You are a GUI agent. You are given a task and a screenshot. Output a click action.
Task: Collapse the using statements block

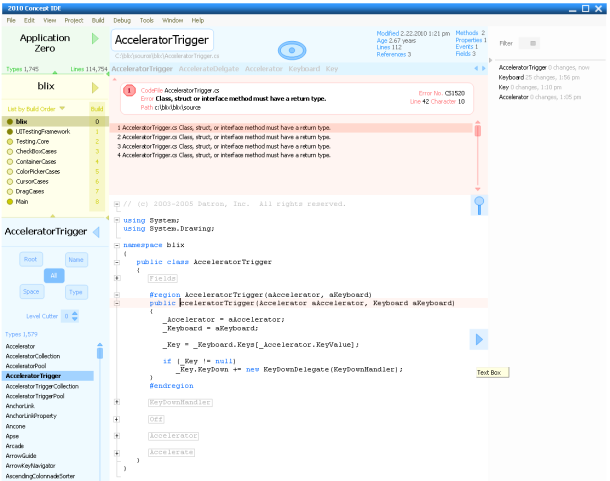coord(117,220)
